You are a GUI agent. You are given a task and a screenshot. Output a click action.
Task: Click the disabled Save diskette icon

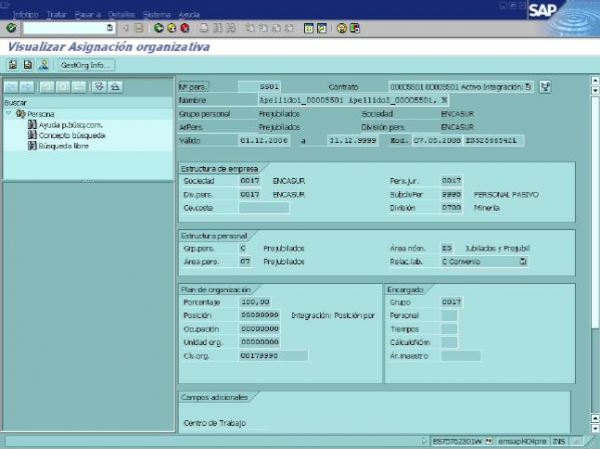[x=139, y=28]
